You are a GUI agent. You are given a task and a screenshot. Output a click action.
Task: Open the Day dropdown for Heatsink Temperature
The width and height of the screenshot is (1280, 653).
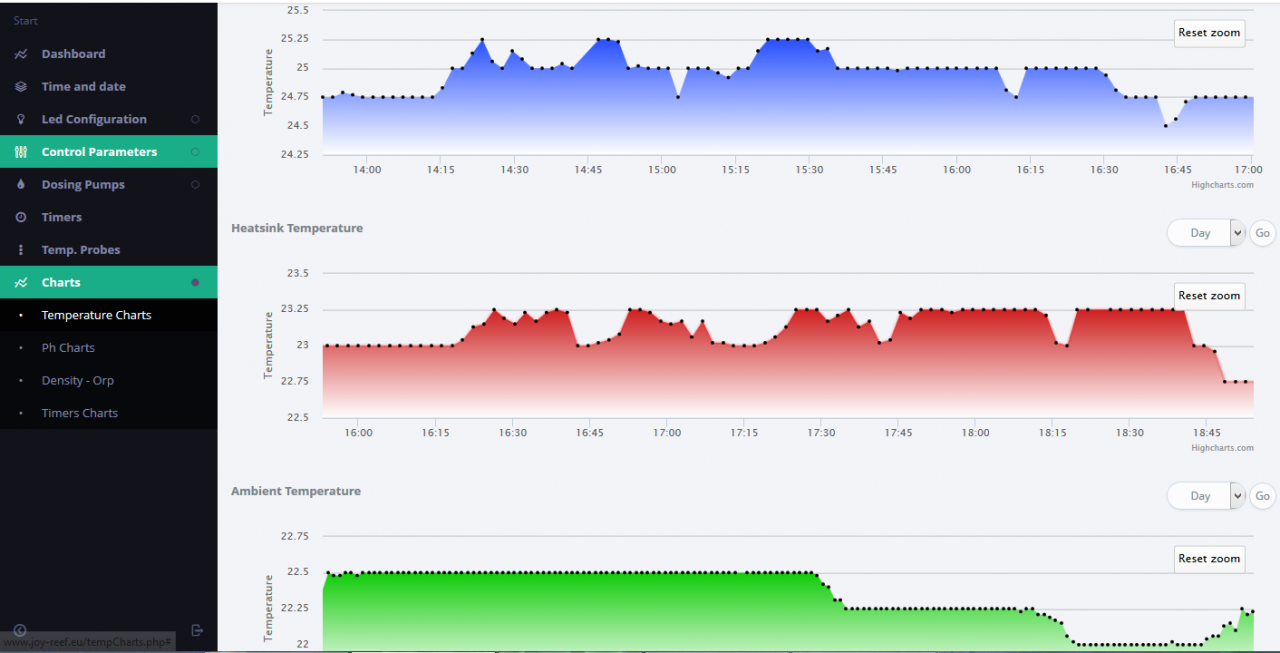point(1206,233)
